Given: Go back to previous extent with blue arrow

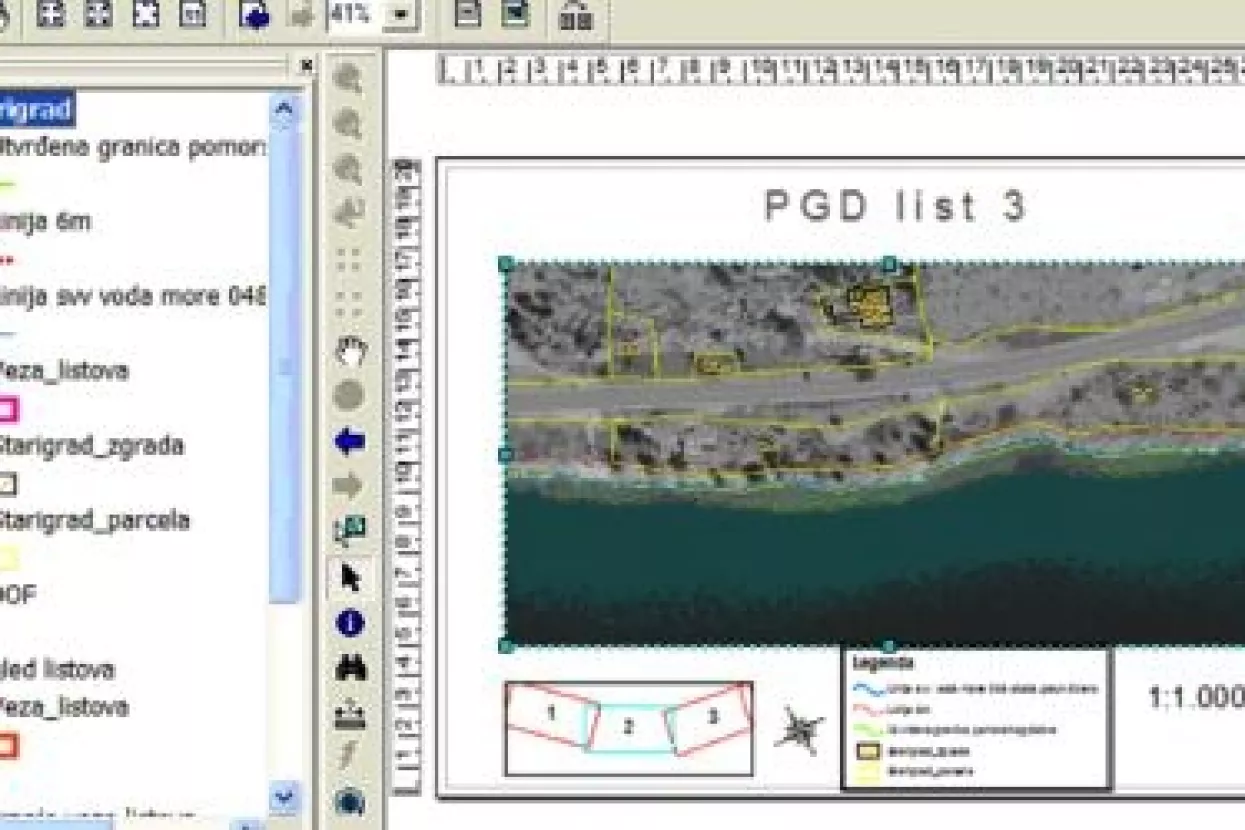Looking at the screenshot, I should [x=350, y=441].
